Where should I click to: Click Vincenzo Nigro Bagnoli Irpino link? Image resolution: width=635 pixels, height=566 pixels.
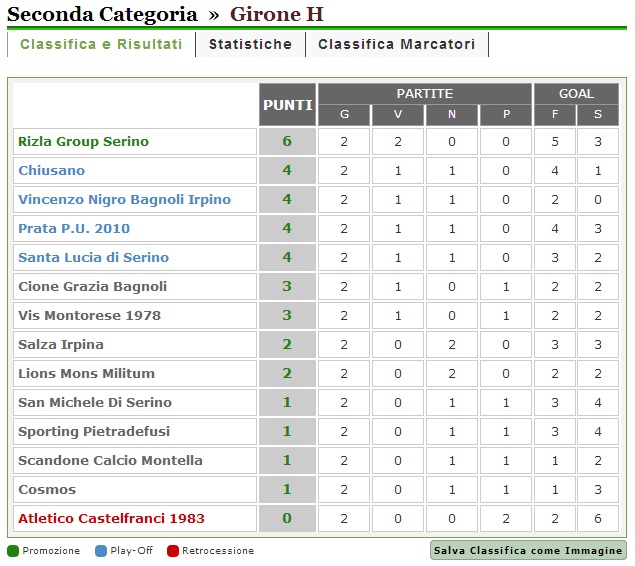124,200
